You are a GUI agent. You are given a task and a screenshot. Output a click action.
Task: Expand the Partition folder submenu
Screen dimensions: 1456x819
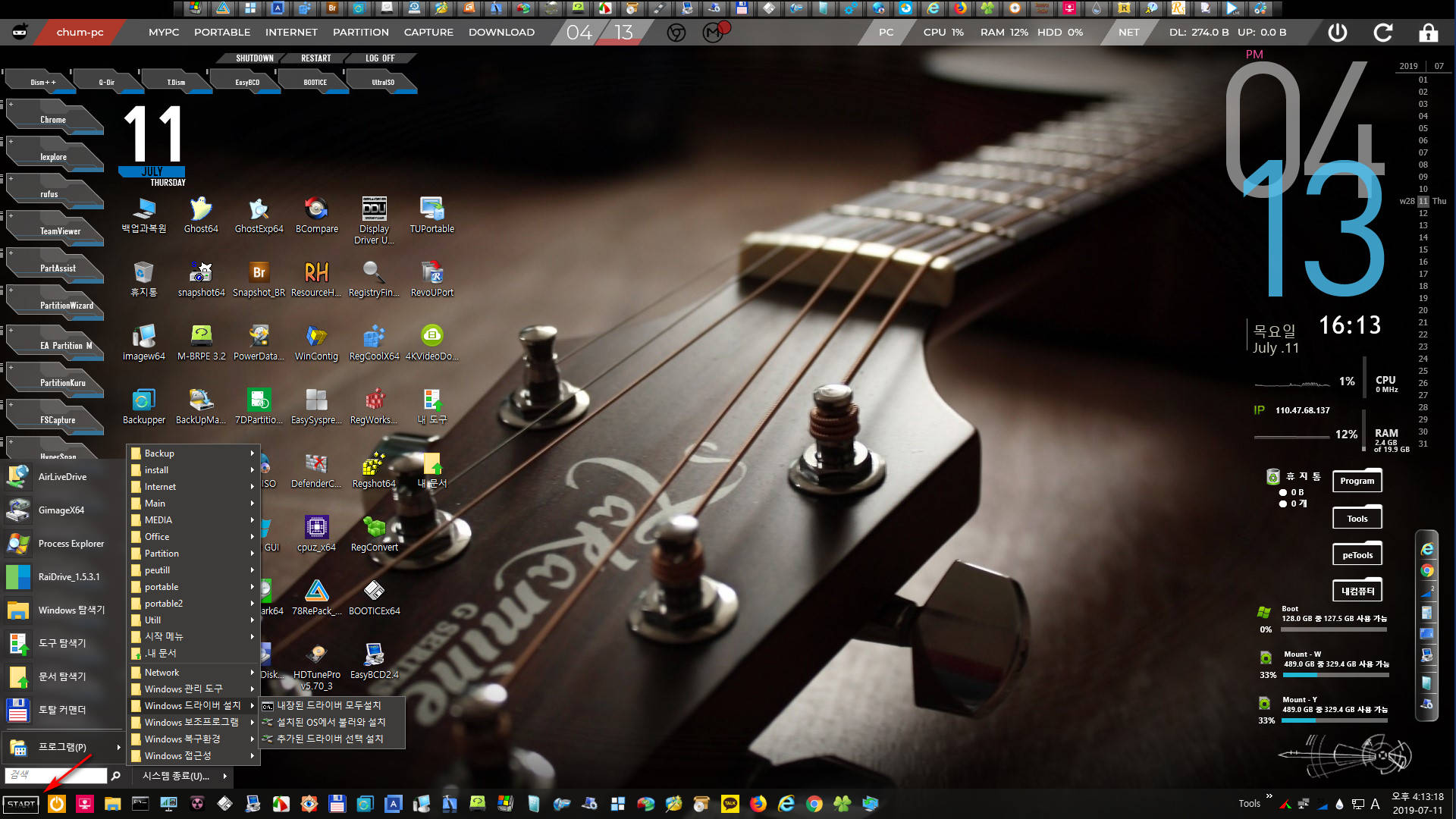coord(193,554)
